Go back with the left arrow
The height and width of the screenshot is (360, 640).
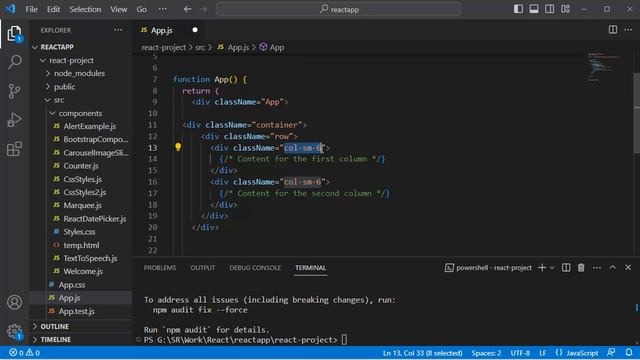(x=187, y=9)
